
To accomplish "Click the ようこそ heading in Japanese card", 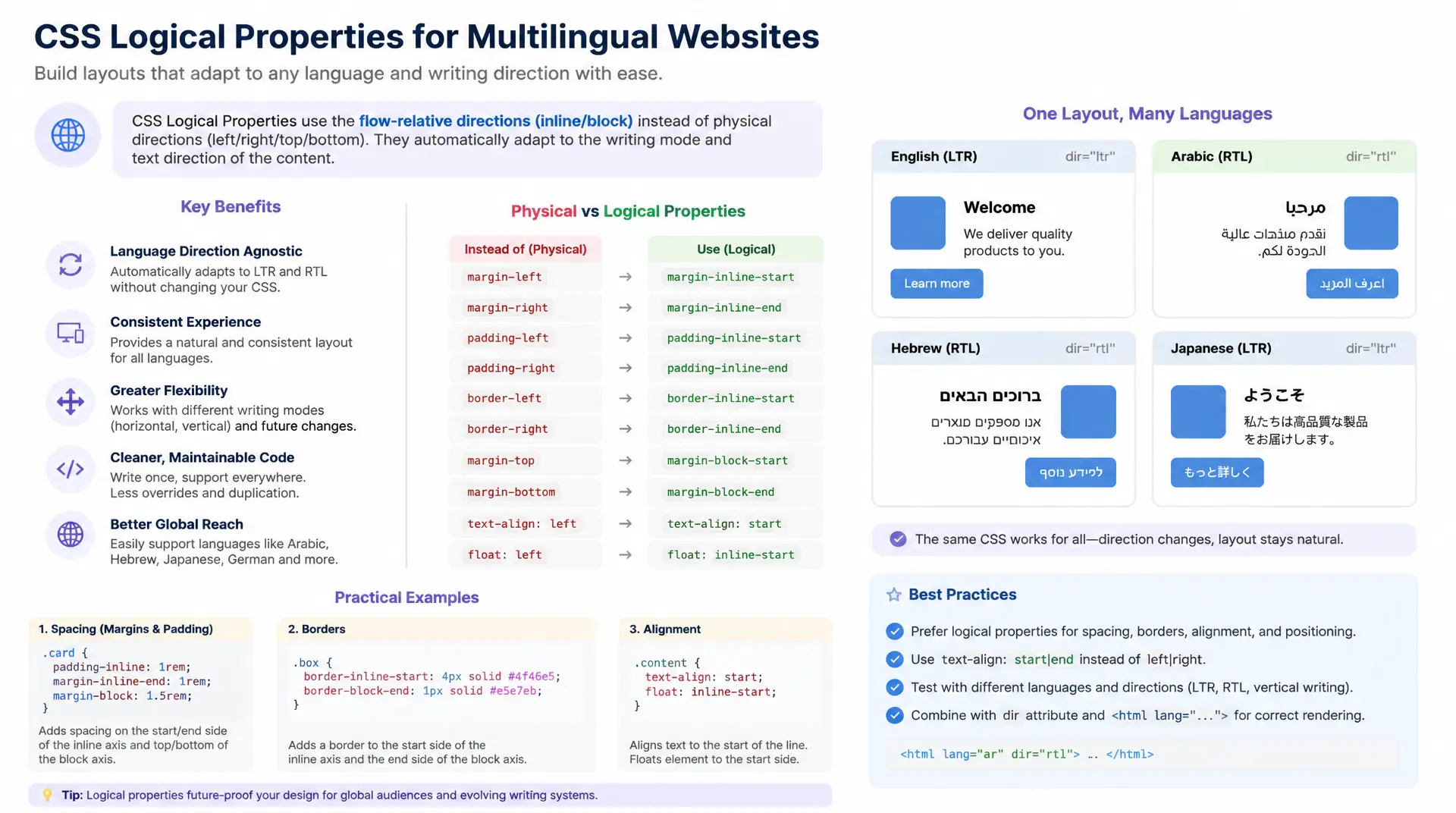I will coord(1274,395).
